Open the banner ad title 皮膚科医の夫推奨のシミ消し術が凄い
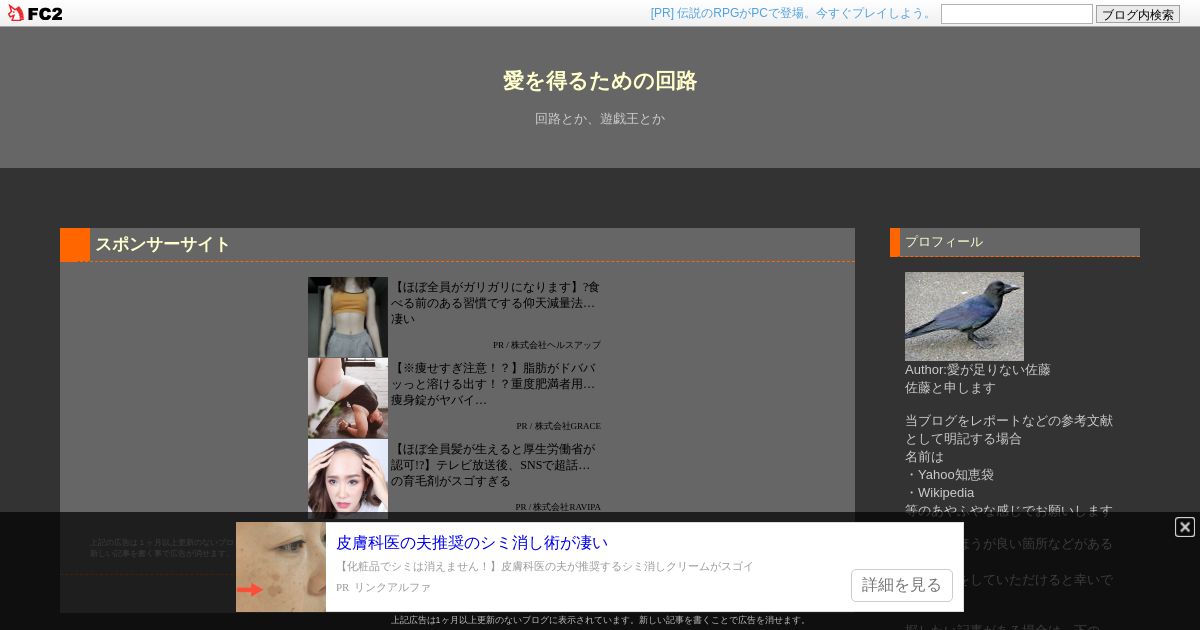1200x630 pixels. pos(472,543)
